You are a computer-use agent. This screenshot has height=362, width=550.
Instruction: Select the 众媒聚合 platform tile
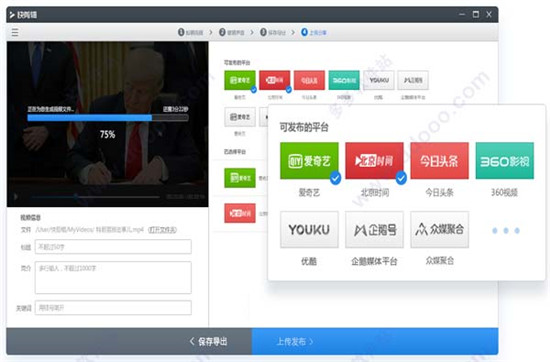coord(440,229)
